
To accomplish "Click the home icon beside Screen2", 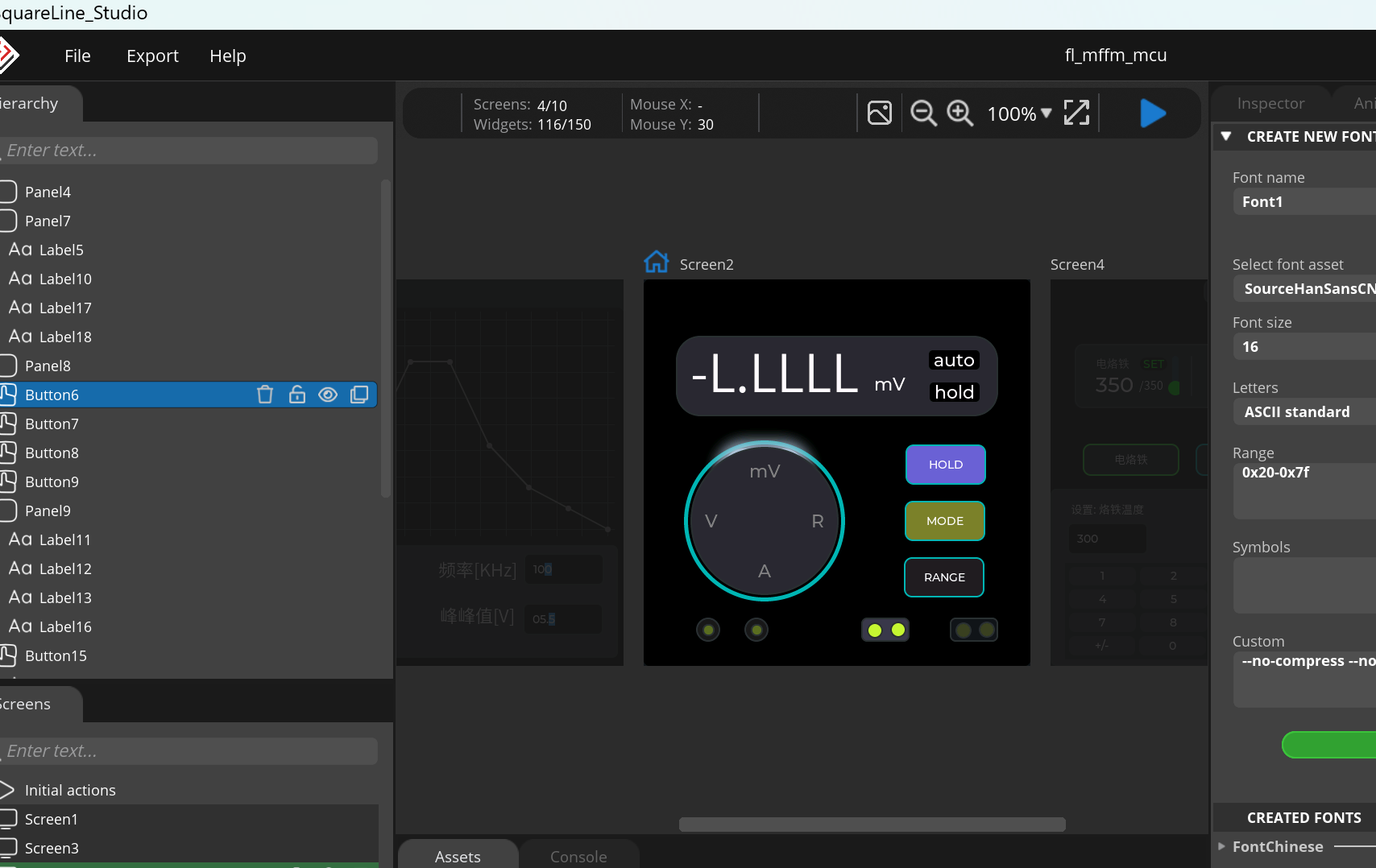I will [657, 262].
